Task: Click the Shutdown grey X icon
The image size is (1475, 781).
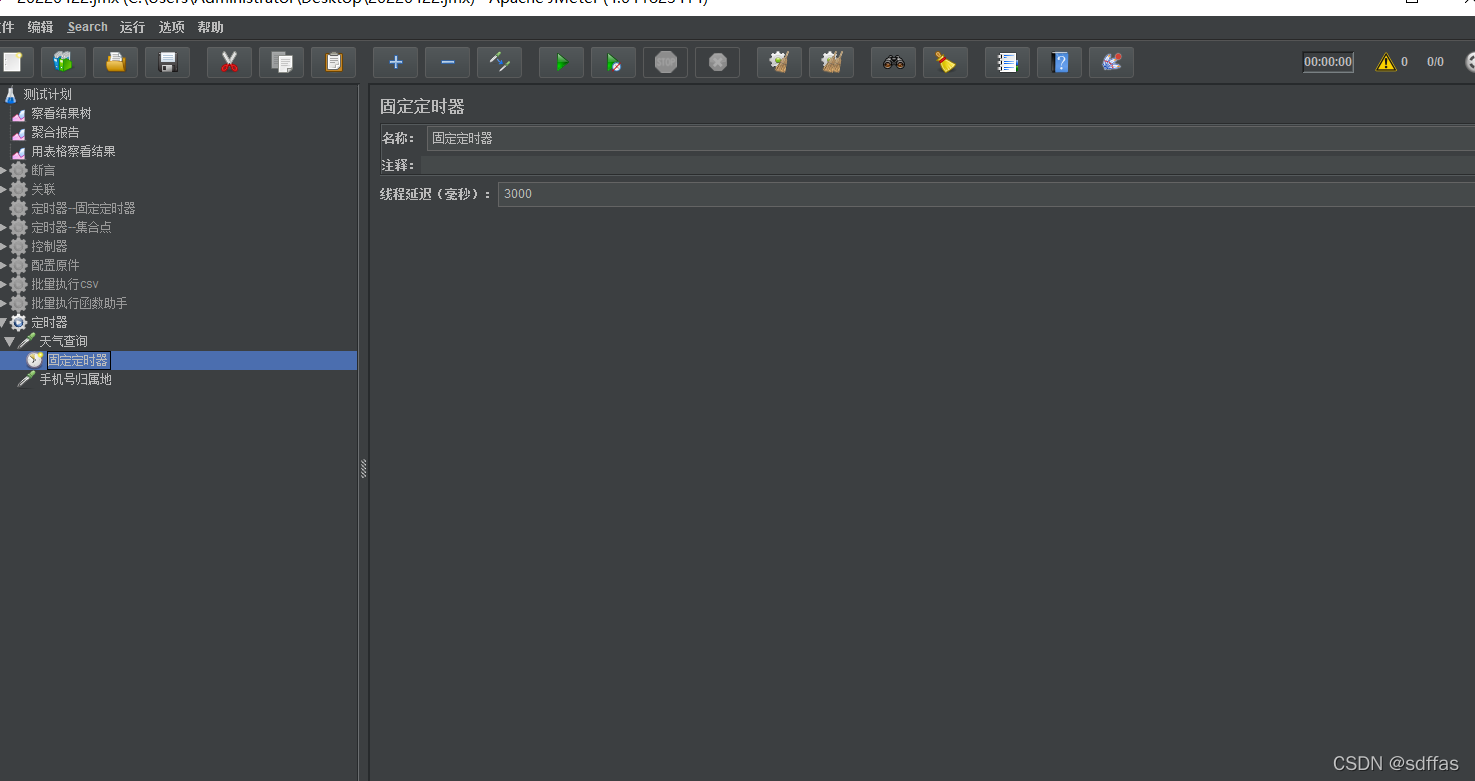Action: click(717, 62)
